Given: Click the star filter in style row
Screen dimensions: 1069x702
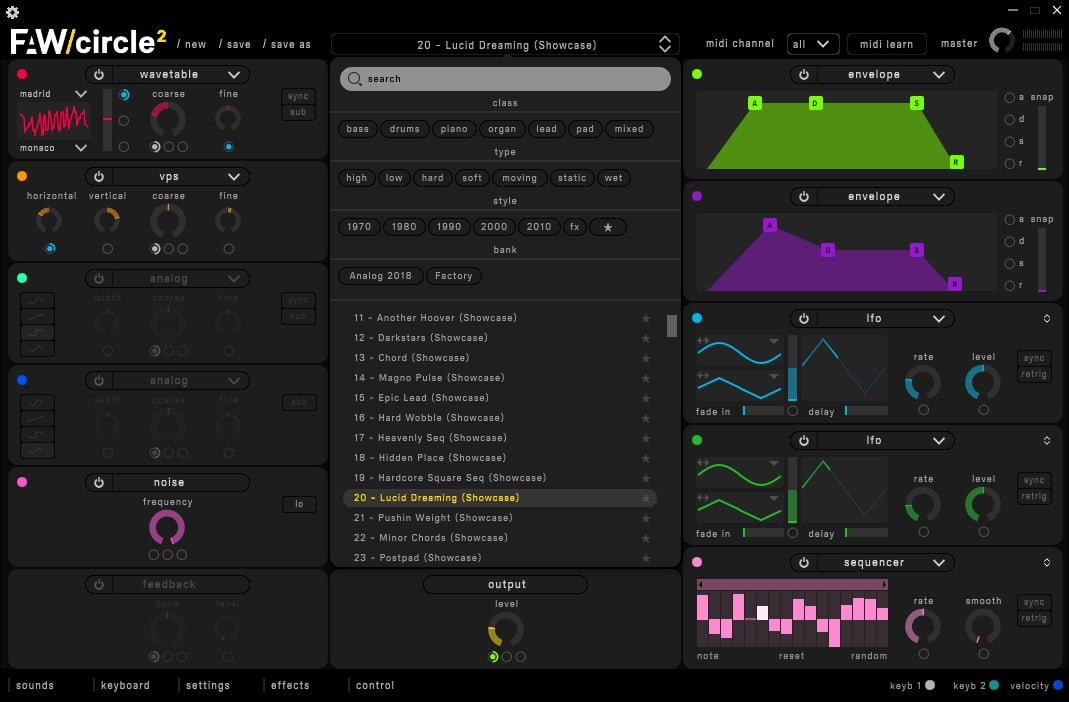Looking at the screenshot, I should [607, 227].
